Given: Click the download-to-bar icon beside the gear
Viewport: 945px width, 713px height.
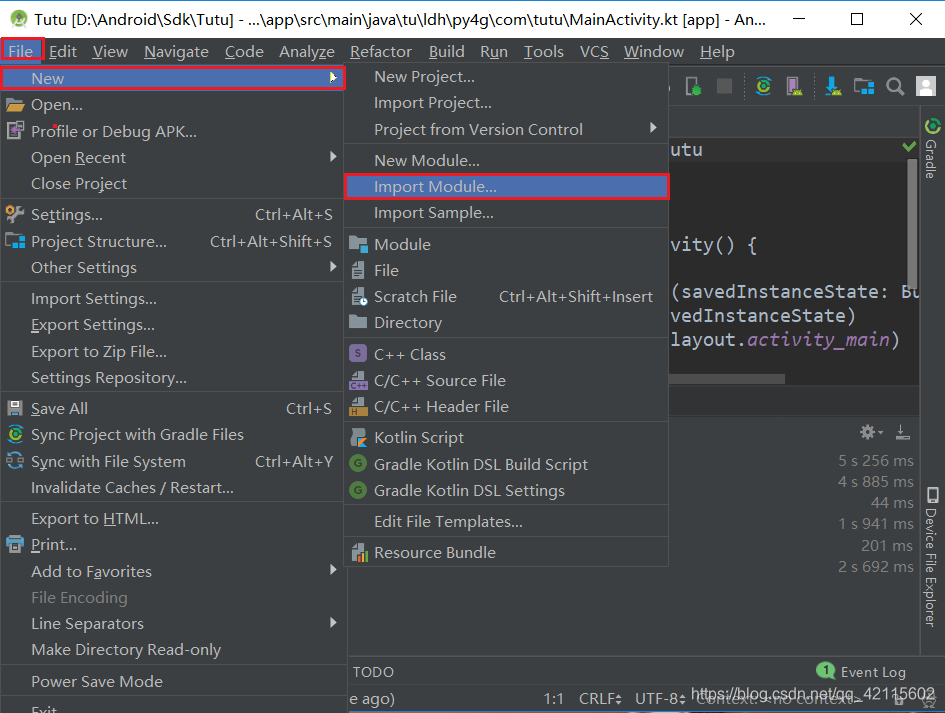Looking at the screenshot, I should tap(902, 432).
